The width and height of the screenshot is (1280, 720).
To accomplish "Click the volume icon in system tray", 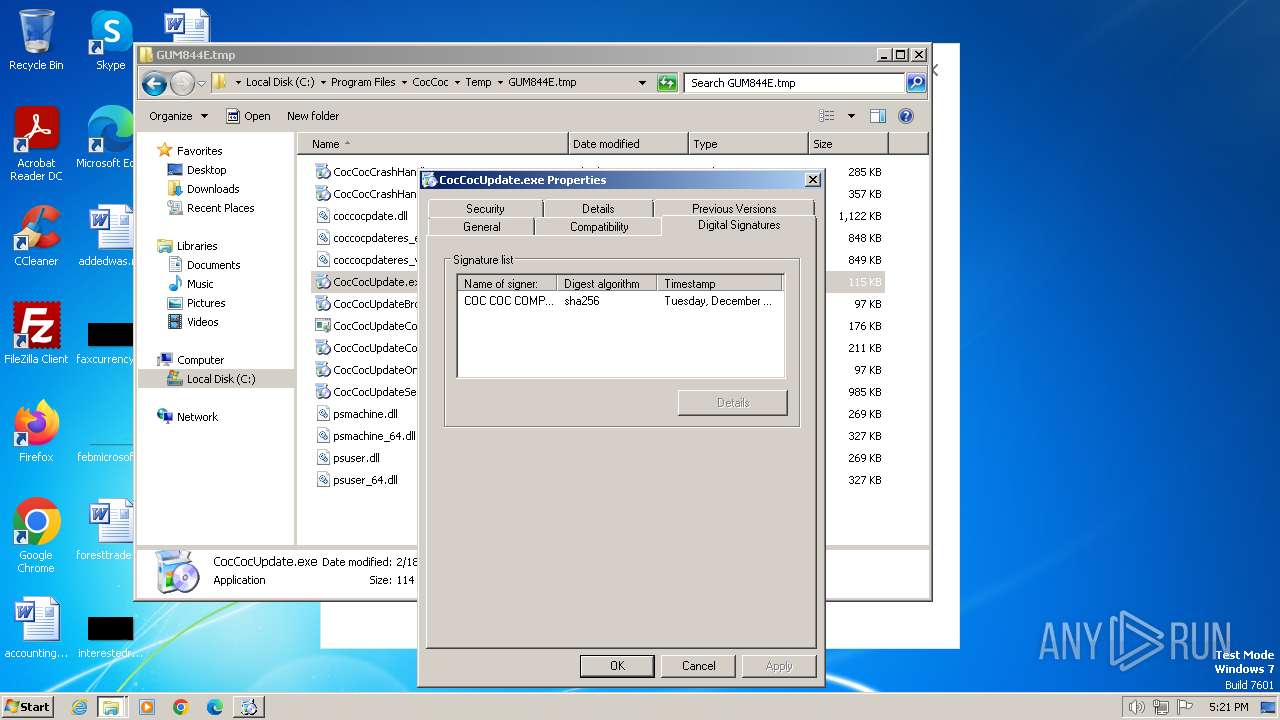I will click(1136, 707).
